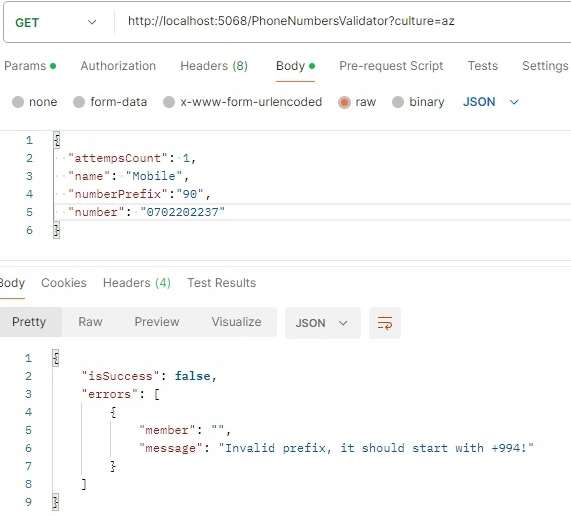
Task: Open response JSON format dropdown
Action: pos(323,323)
